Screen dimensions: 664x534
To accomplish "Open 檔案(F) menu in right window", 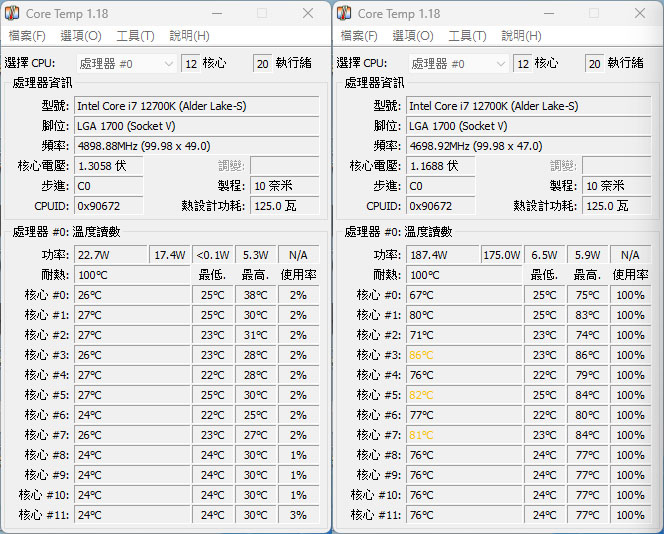I will coord(359,36).
